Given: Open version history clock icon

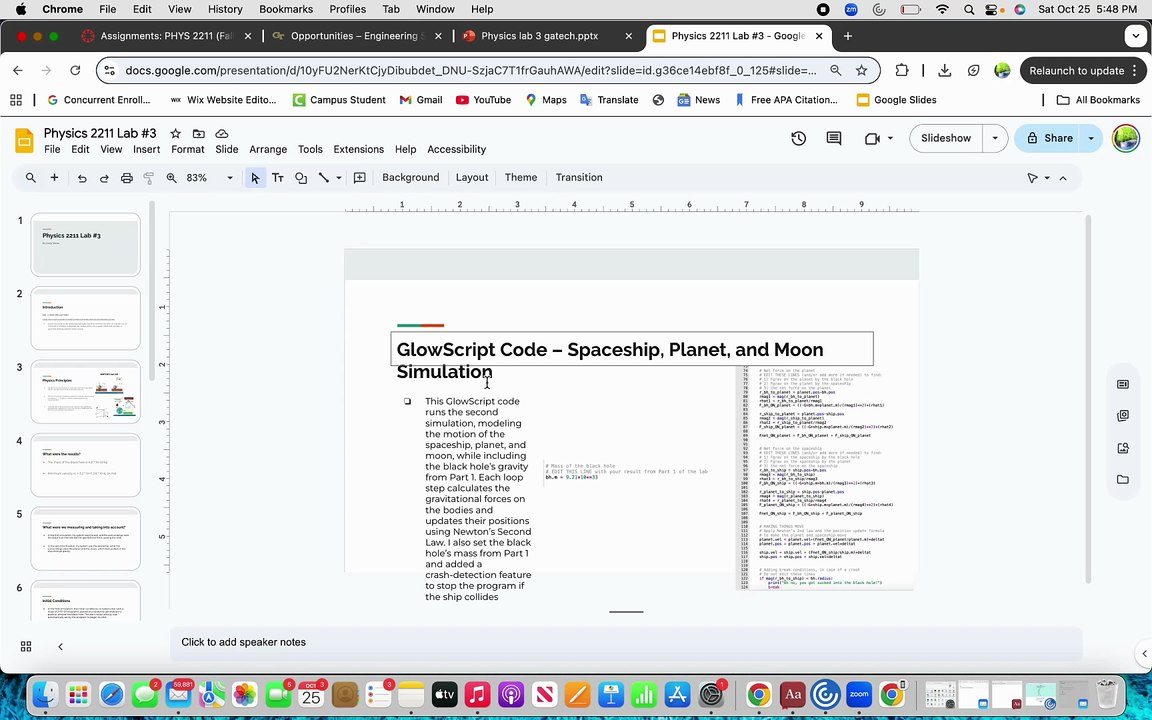Looking at the screenshot, I should [799, 138].
